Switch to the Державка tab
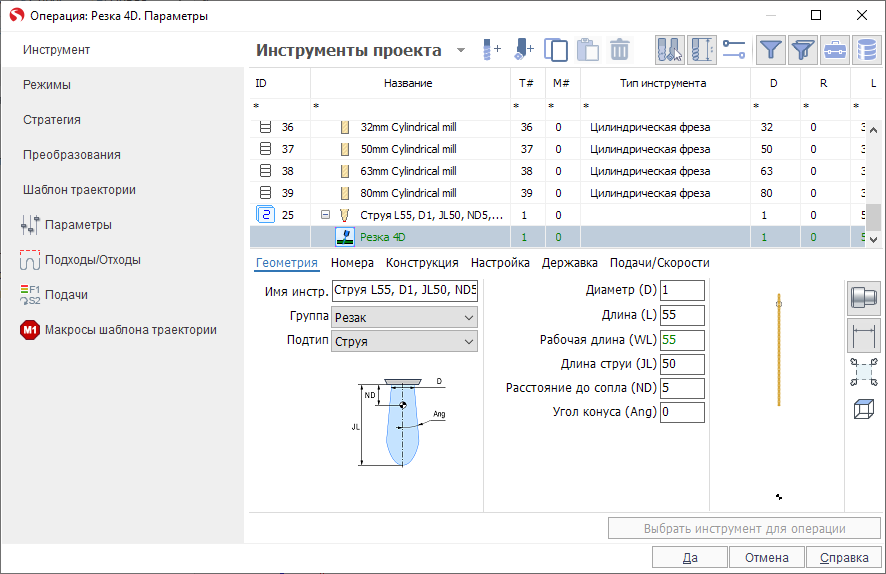 pos(570,263)
